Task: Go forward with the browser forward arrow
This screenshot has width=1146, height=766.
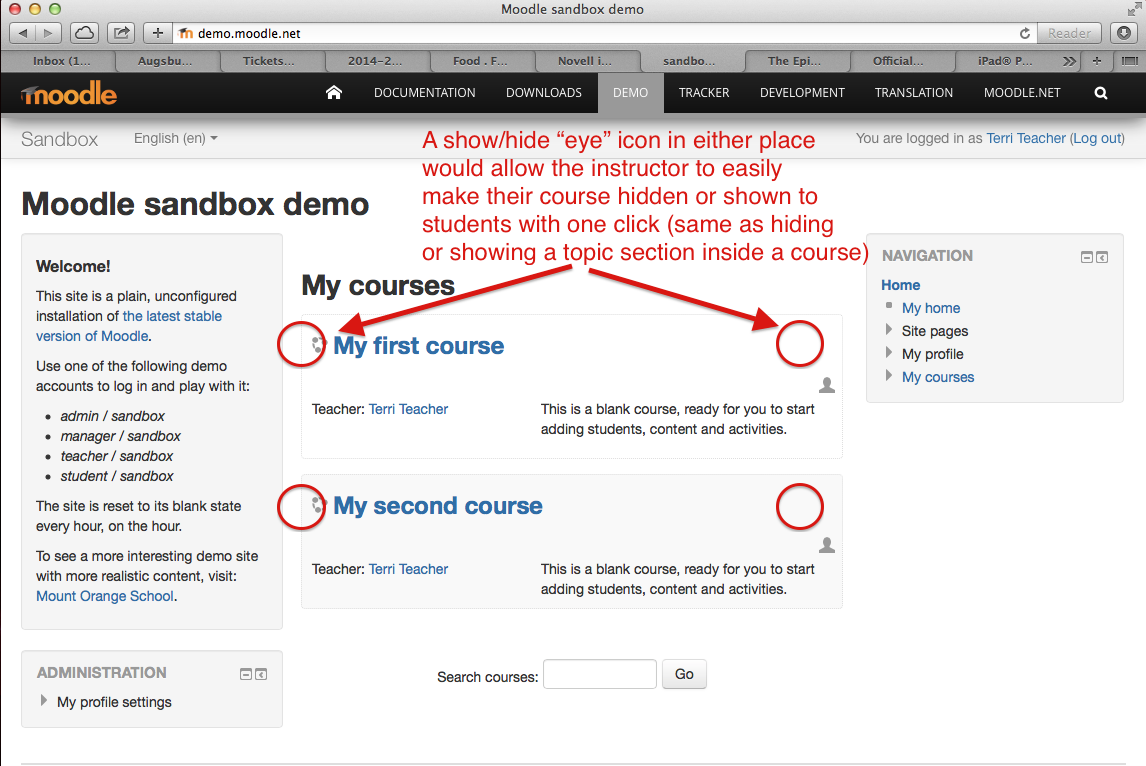Action: click(48, 33)
